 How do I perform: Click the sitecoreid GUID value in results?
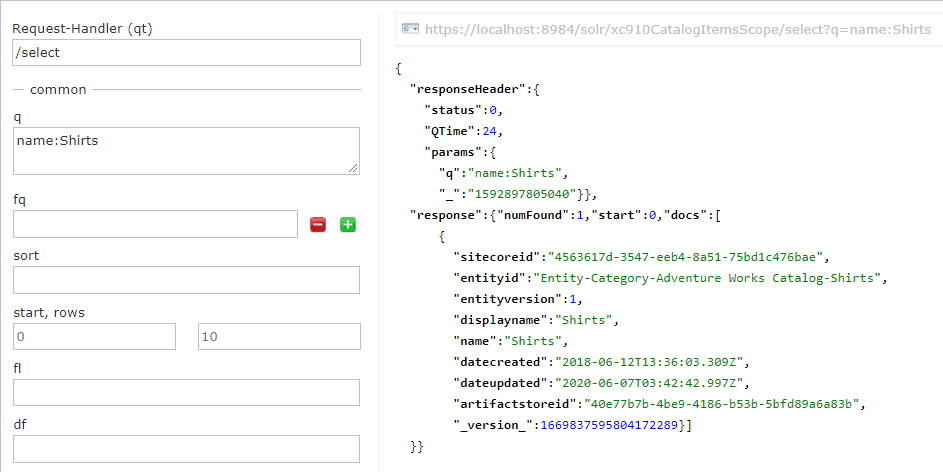685,257
